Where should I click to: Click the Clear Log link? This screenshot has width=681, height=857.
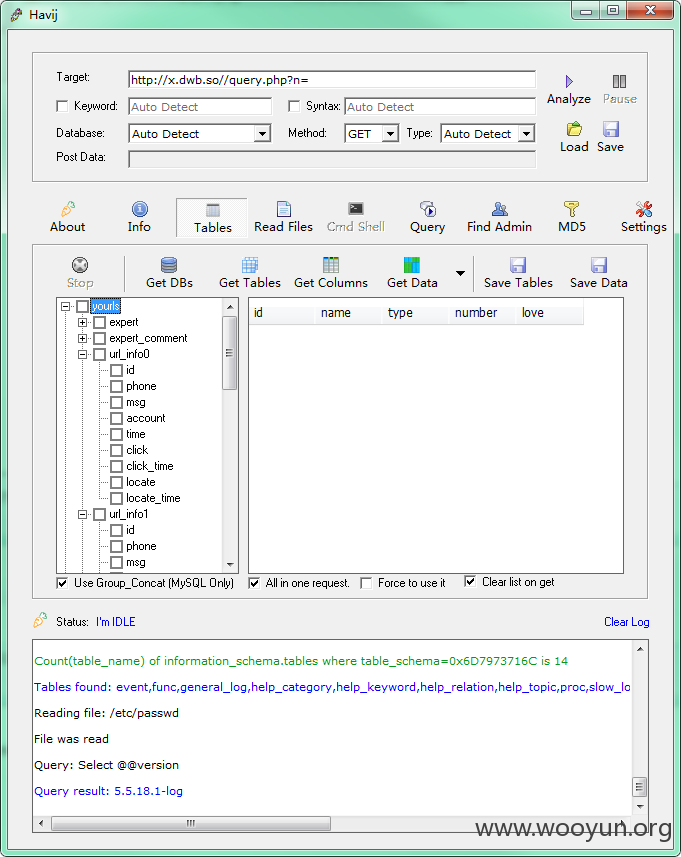[626, 622]
